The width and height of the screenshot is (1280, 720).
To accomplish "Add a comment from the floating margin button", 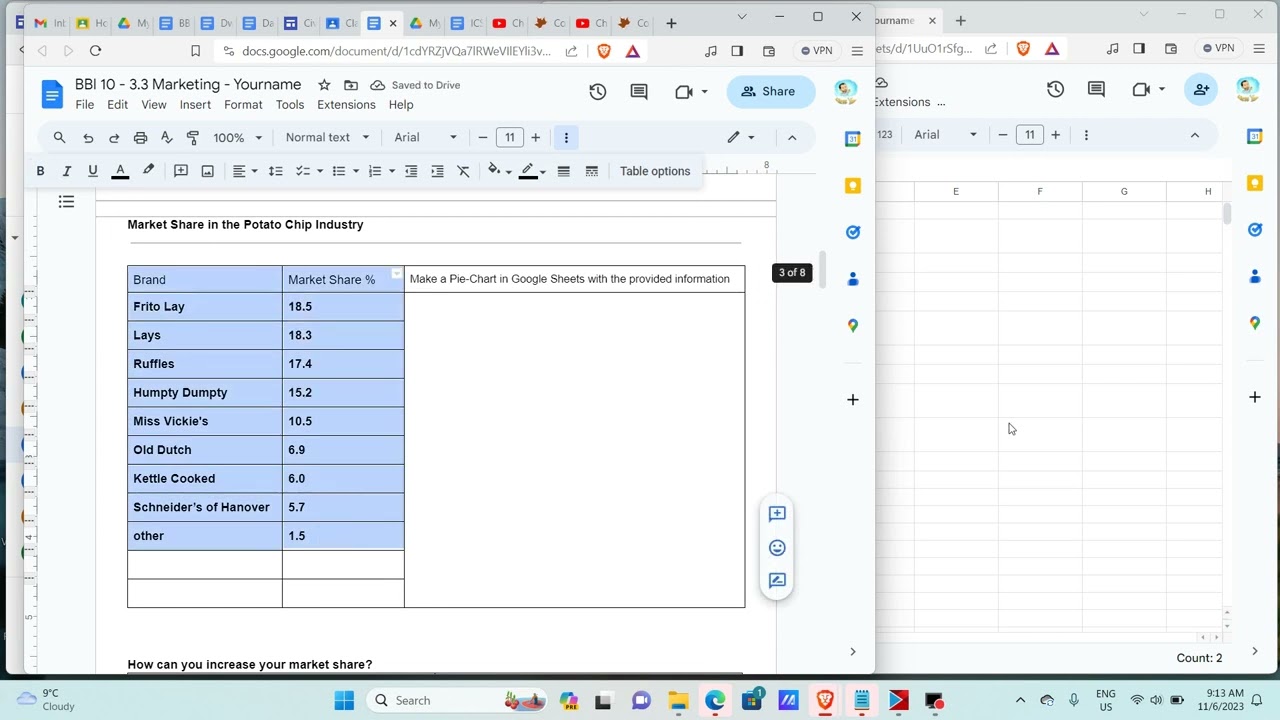I will 777,514.
